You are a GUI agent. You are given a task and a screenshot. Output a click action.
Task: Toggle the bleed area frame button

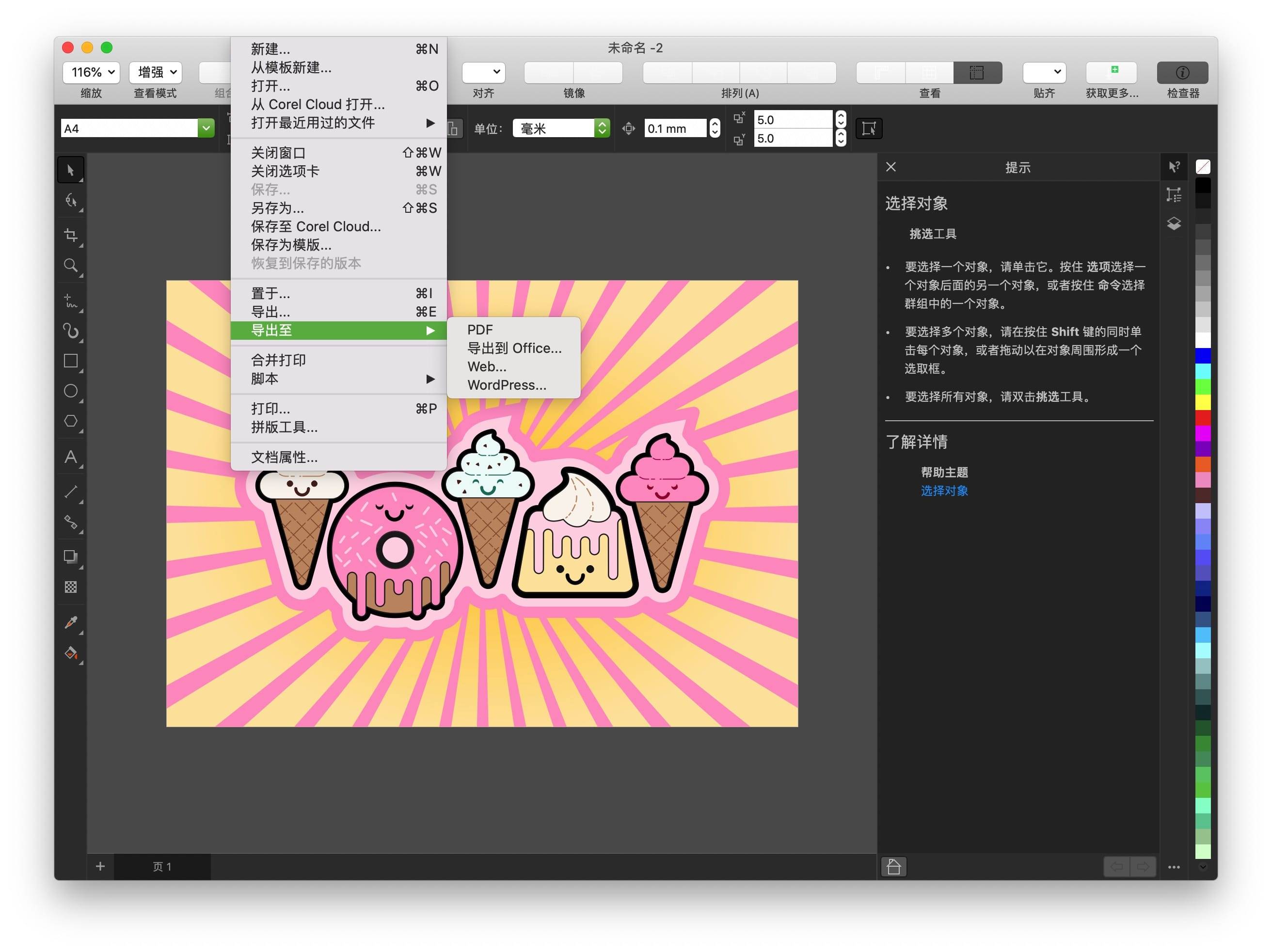868,128
